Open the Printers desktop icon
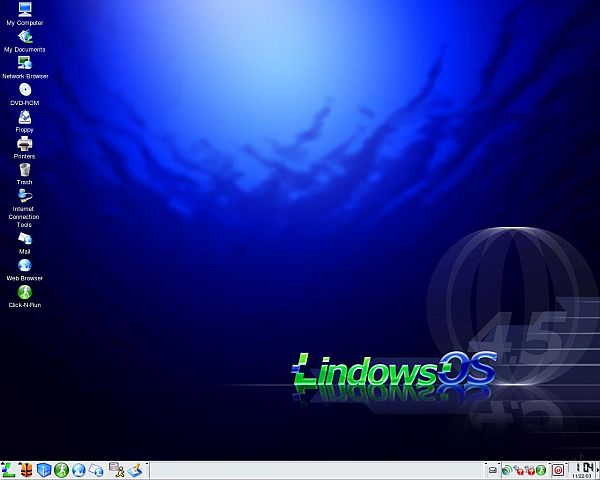The image size is (600, 480). [x=24, y=144]
